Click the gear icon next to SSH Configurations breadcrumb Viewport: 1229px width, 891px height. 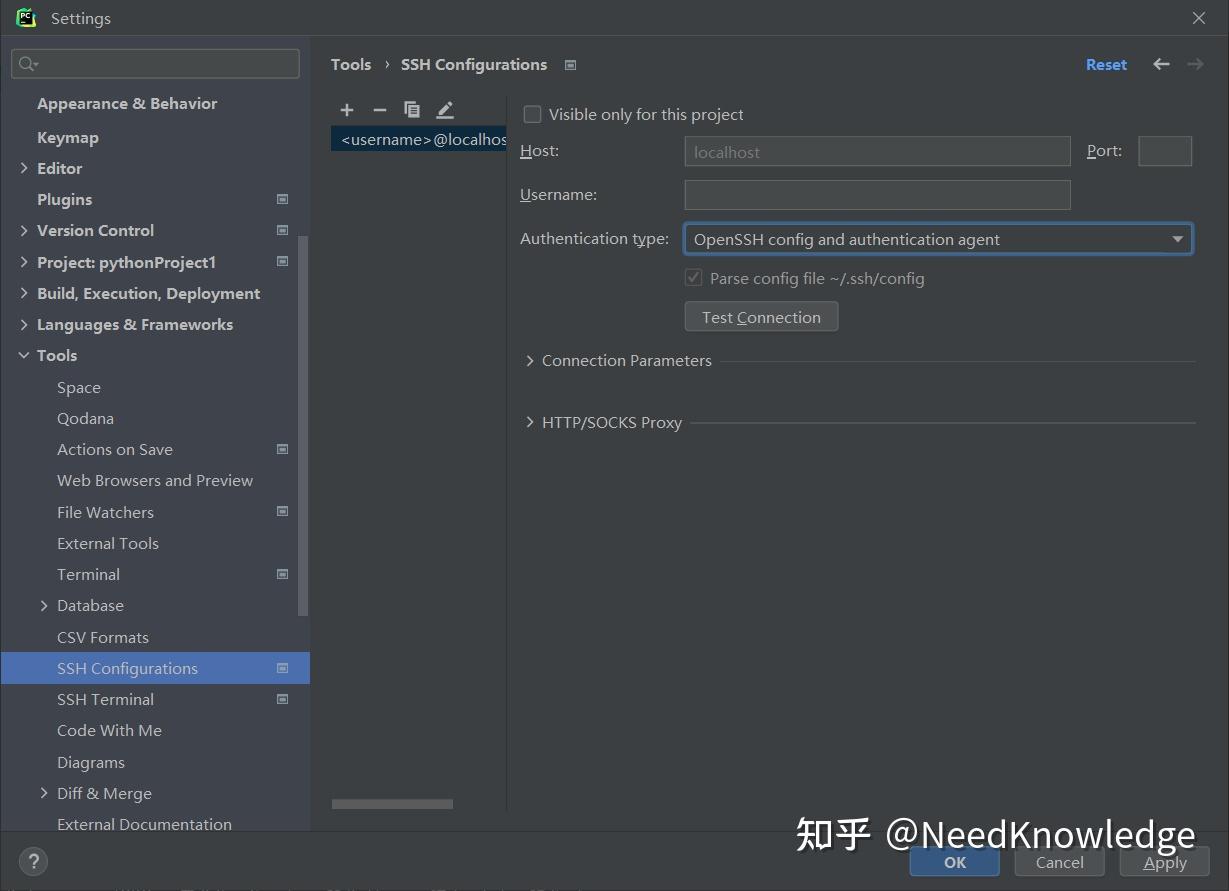click(x=570, y=64)
